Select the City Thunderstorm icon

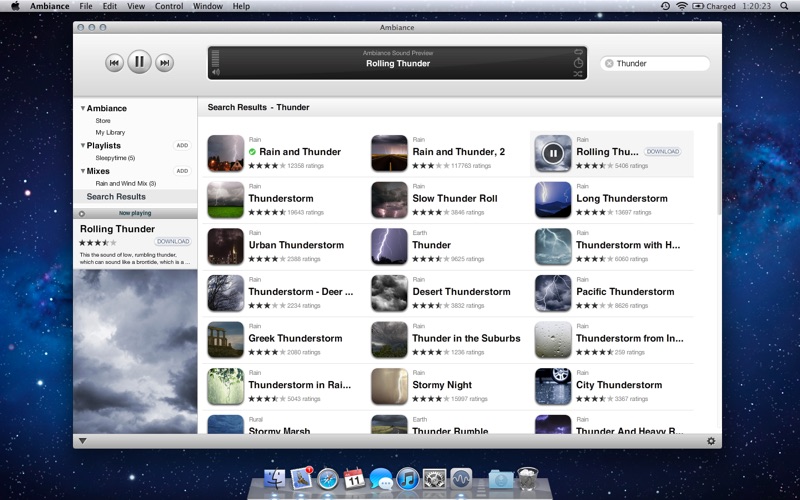click(553, 387)
